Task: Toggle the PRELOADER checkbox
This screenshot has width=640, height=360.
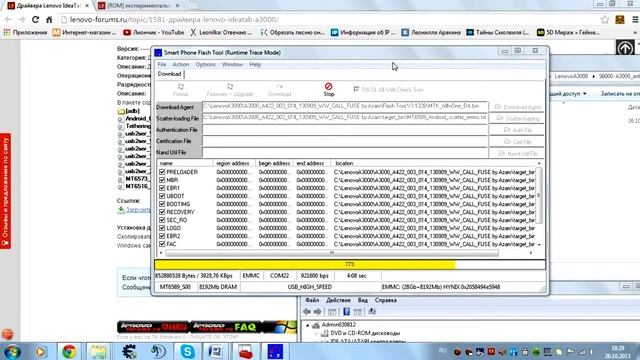Action: click(162, 172)
